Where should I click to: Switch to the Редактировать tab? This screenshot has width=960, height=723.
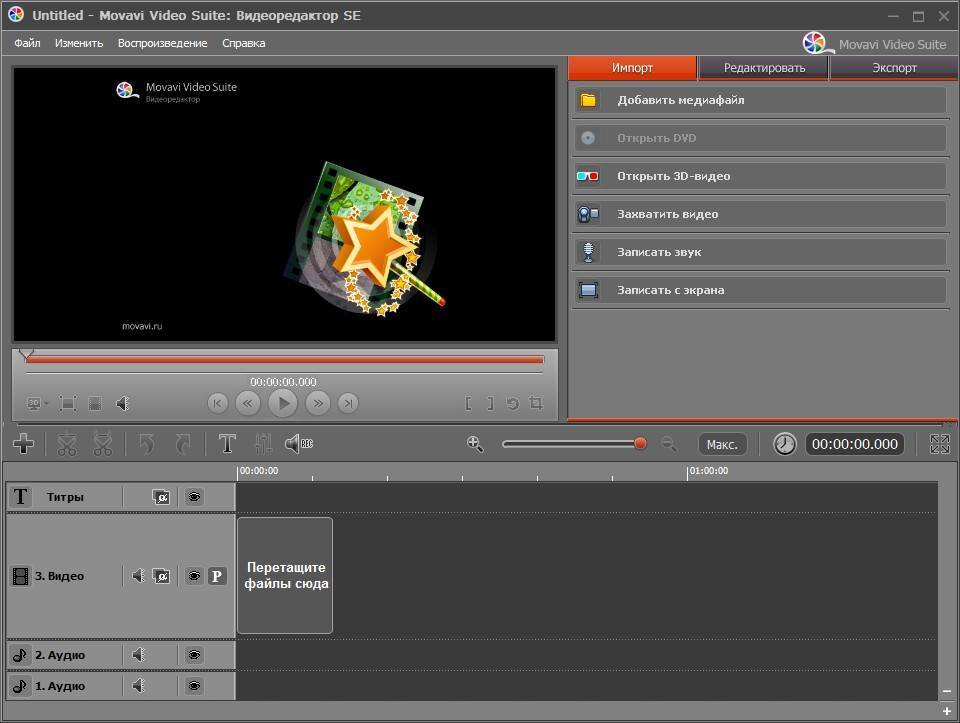[x=764, y=68]
